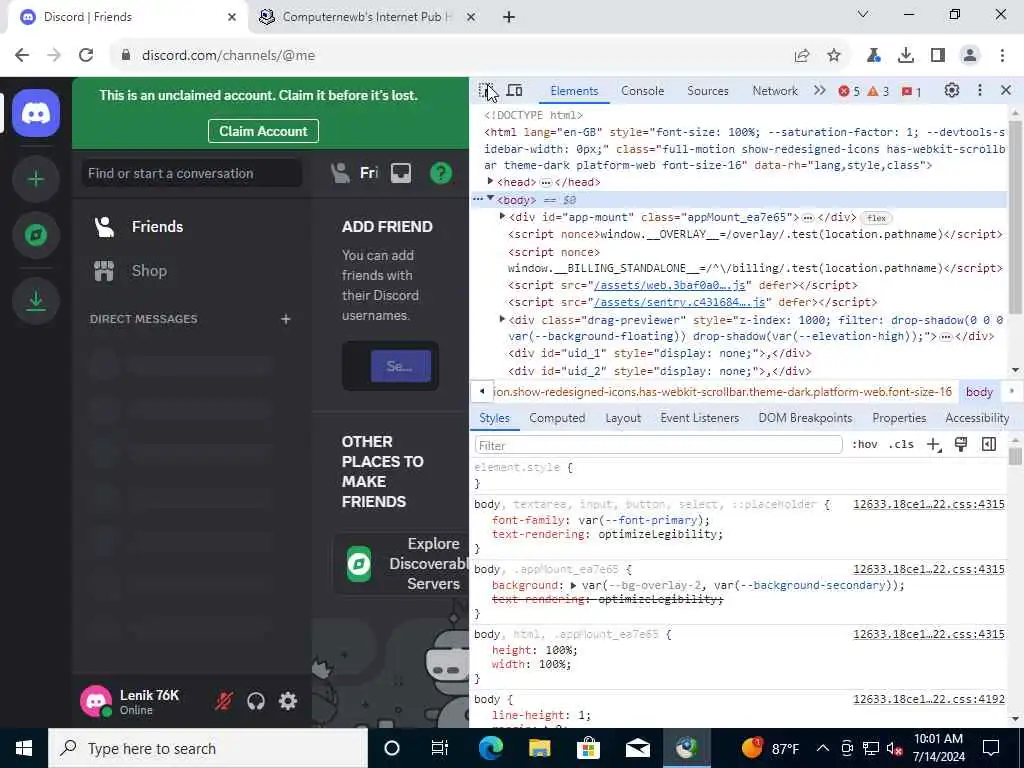
Task: Open the Discord home direct messages icon
Action: point(36,113)
